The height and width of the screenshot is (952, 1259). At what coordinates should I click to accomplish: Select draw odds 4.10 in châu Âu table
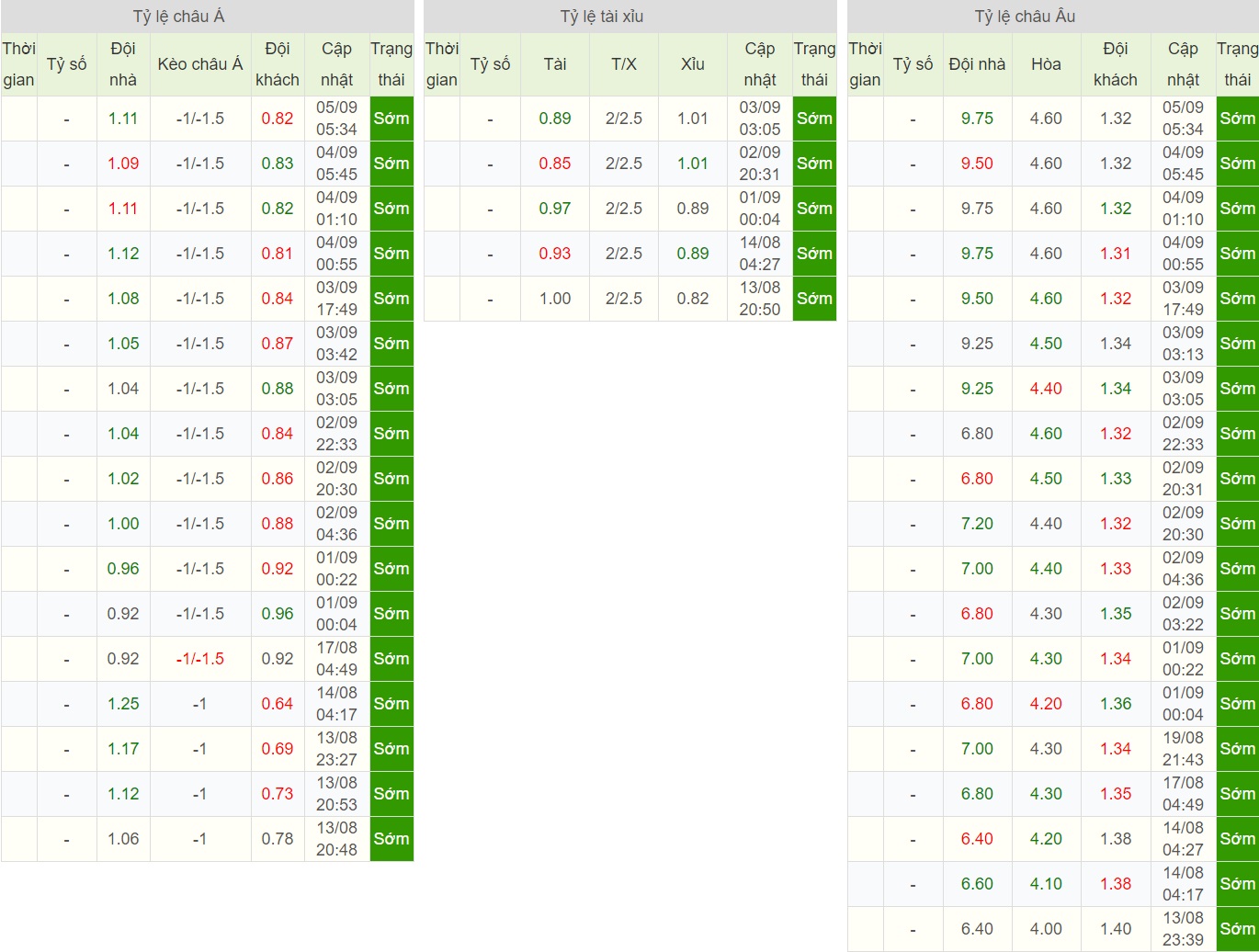point(1046,884)
